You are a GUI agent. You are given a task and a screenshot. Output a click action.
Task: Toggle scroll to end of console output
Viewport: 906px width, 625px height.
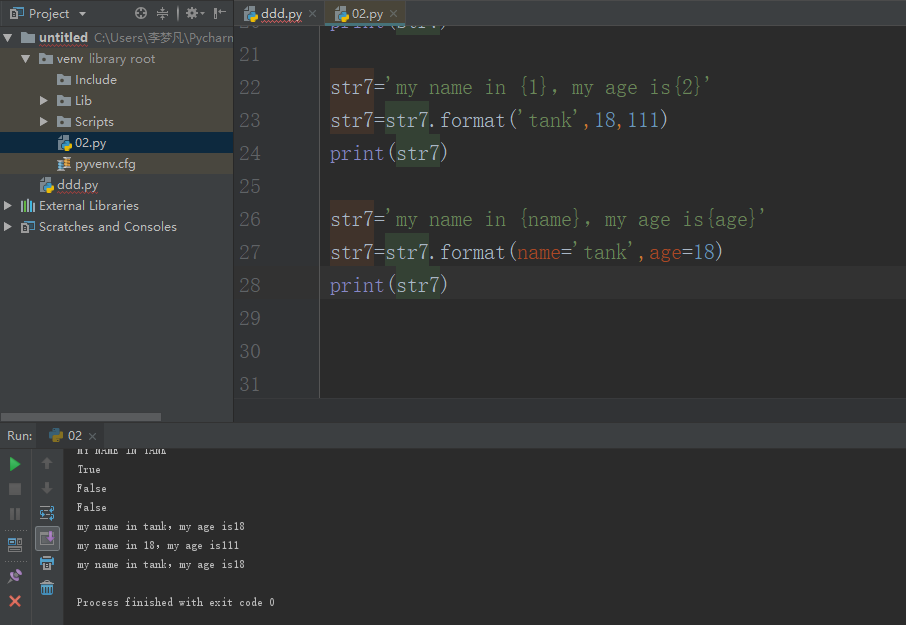point(47,539)
